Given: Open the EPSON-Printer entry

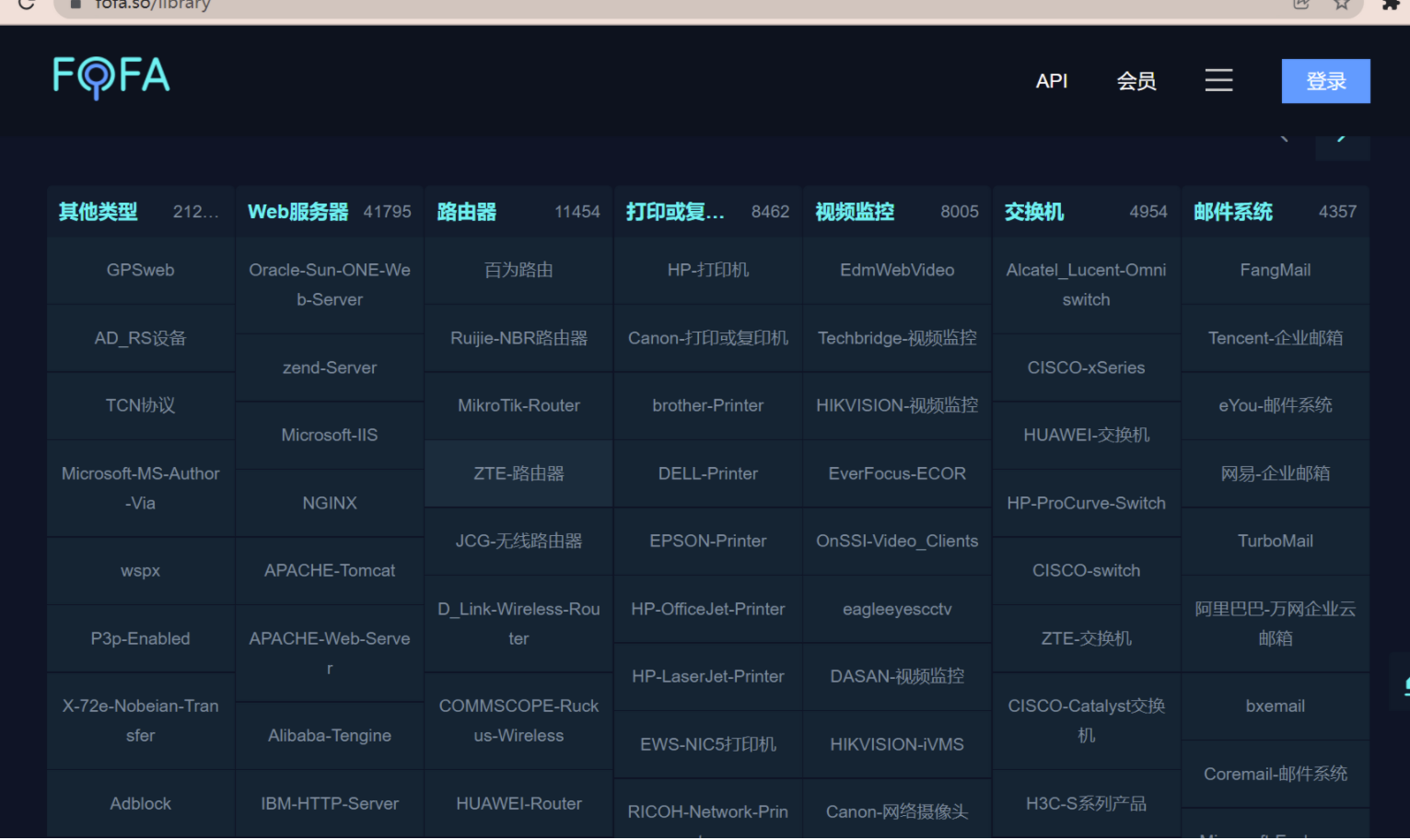Looking at the screenshot, I should (708, 542).
